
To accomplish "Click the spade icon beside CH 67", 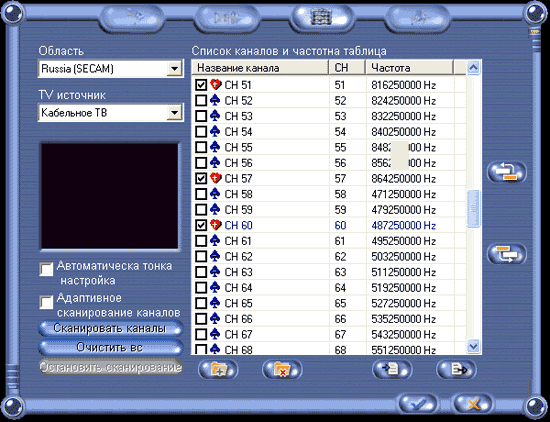I will (215, 334).
